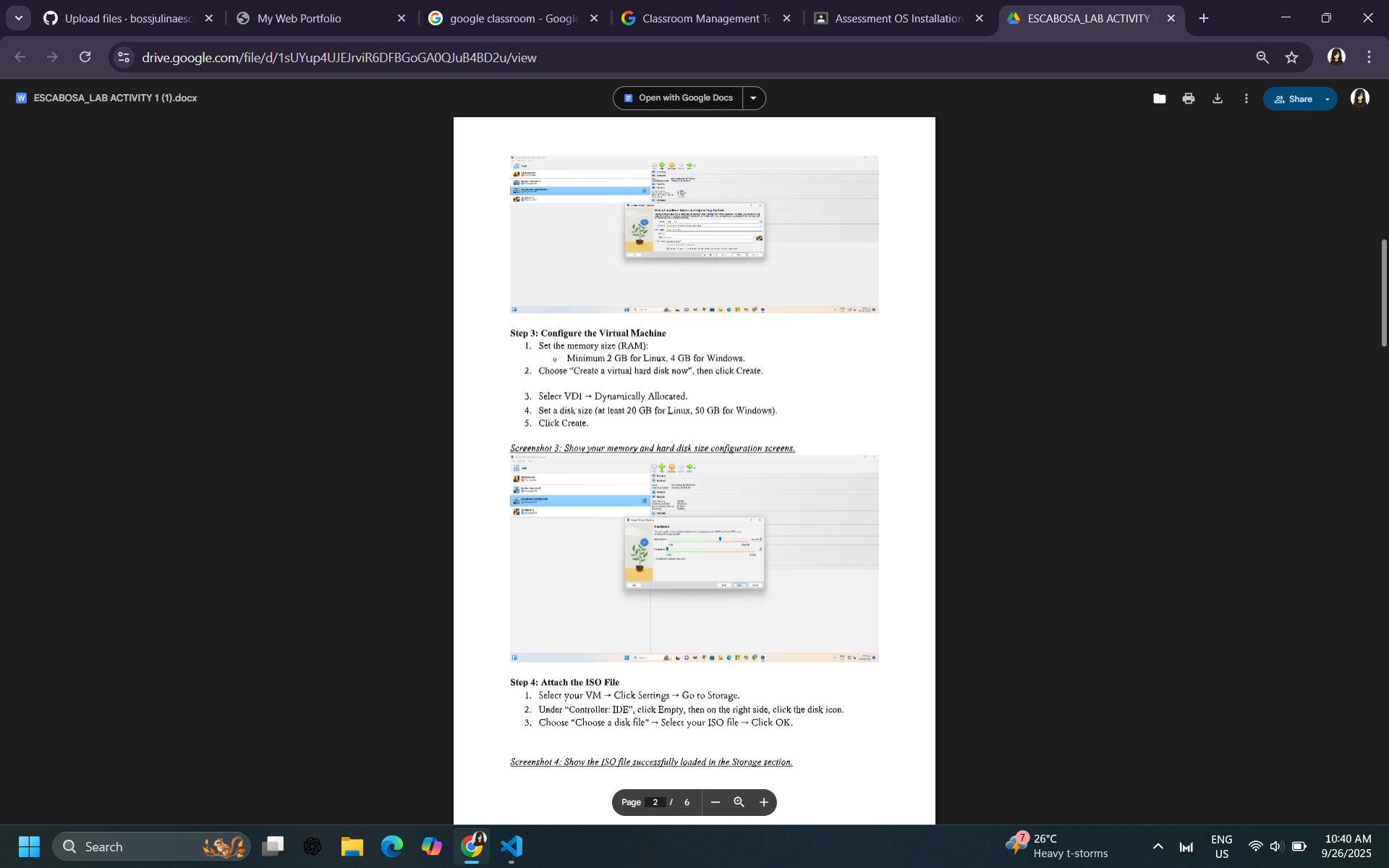Image resolution: width=1389 pixels, height=868 pixels.
Task: Open the tab search chevron dropdown
Action: point(18,18)
